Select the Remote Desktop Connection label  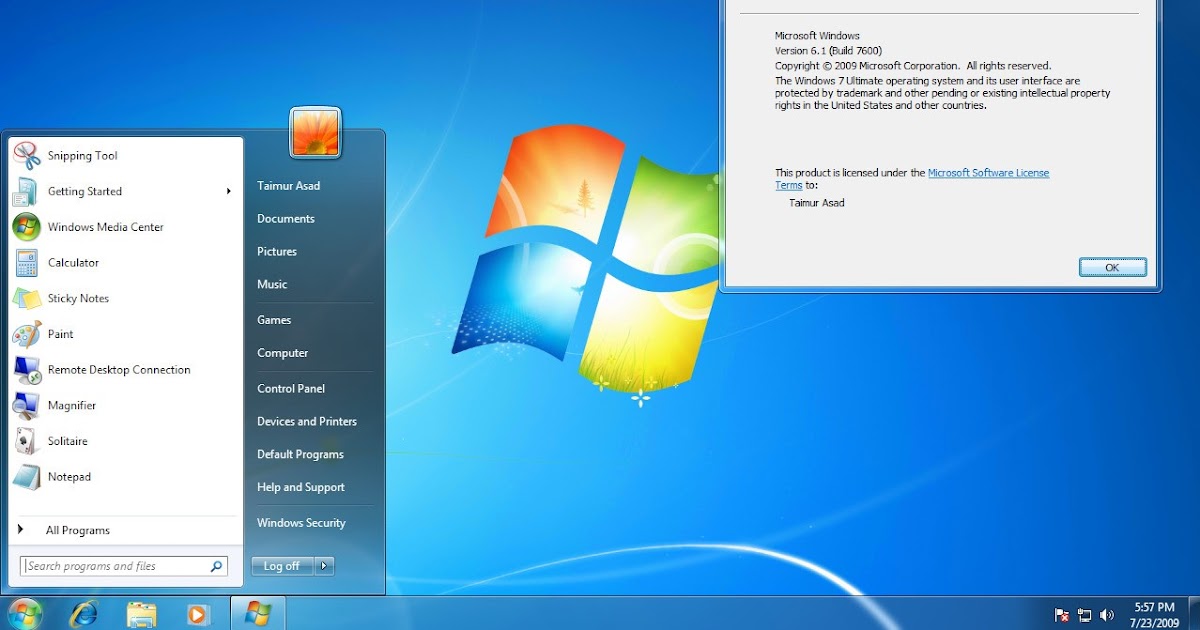click(x=119, y=370)
